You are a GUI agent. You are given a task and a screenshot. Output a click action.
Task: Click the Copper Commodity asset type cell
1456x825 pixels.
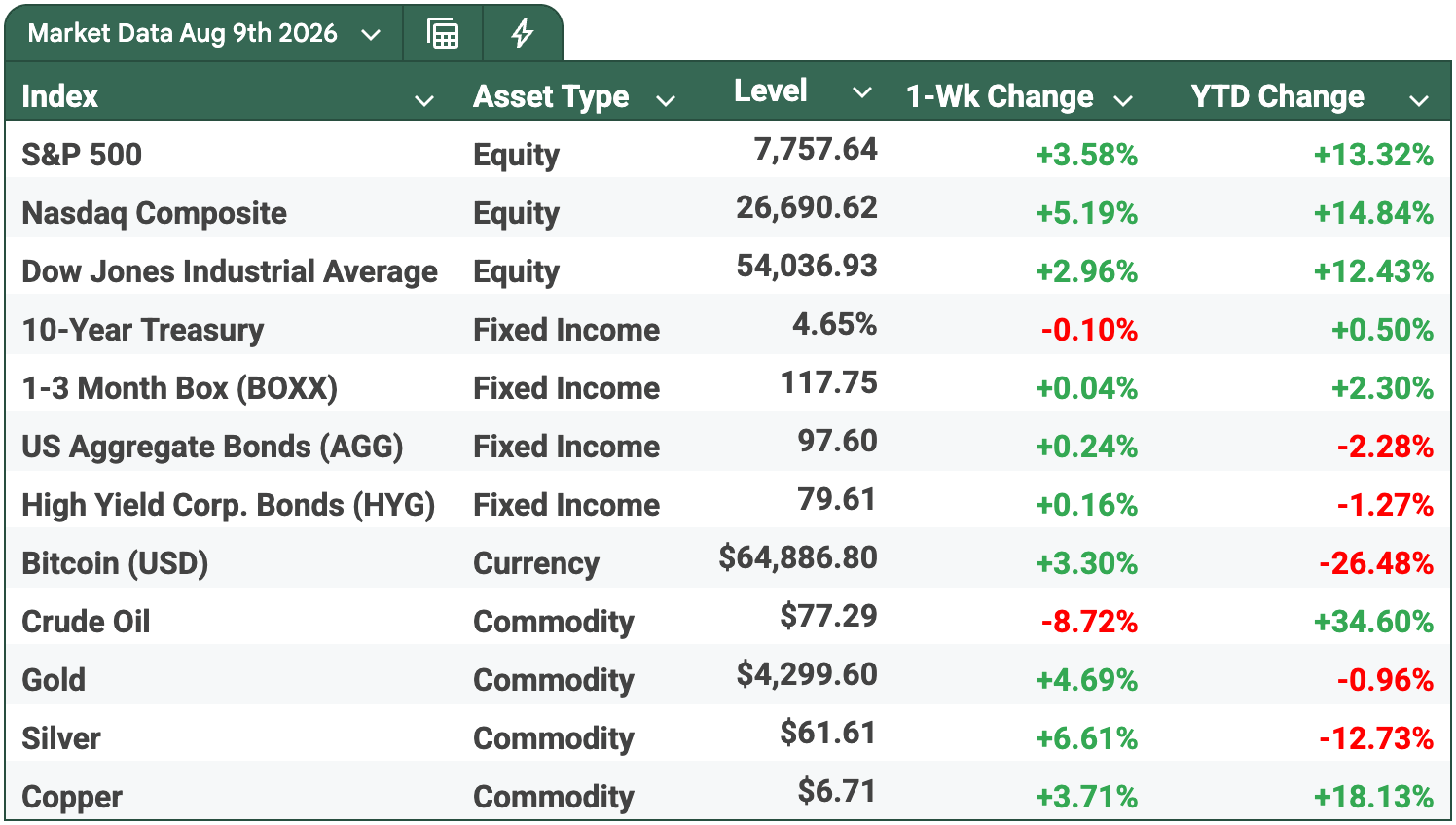(554, 797)
